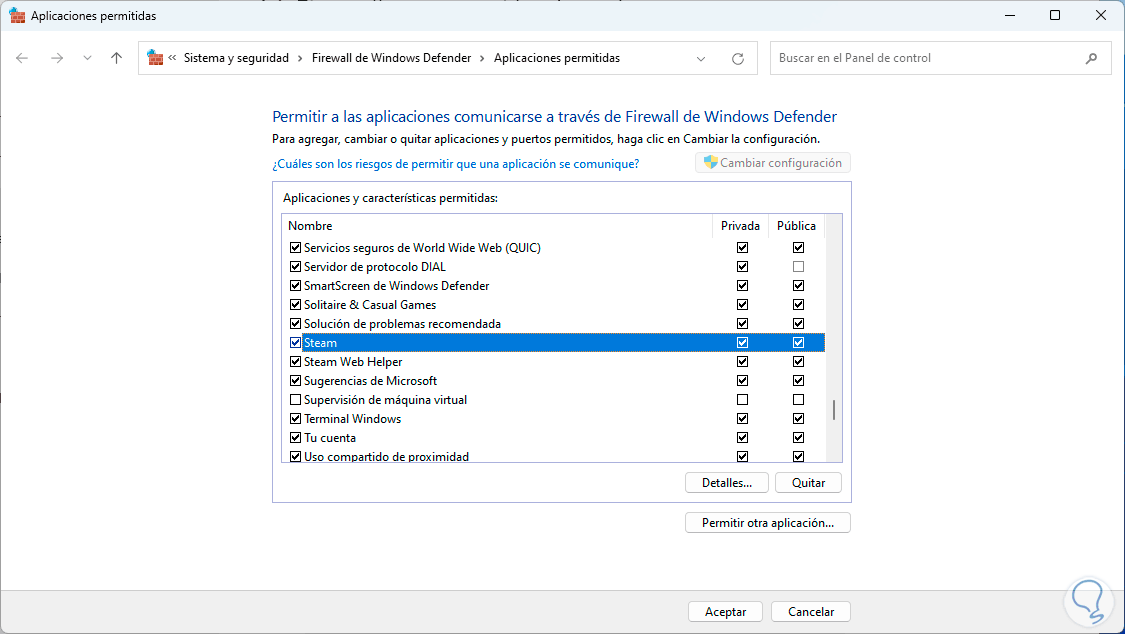Click the back navigation arrow
This screenshot has height=634, width=1125.
22,58
